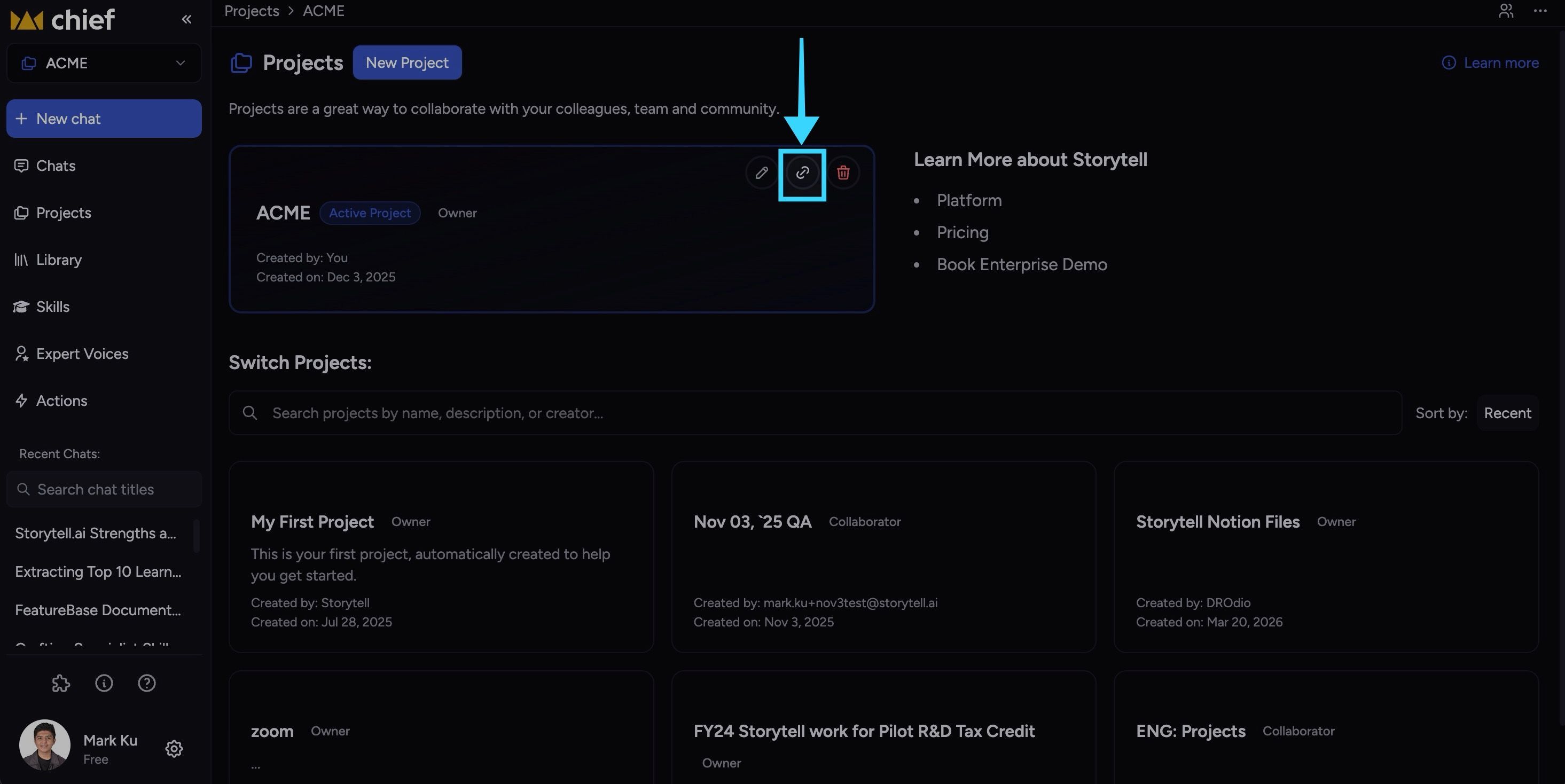Click the info circle icon in sidebar
This screenshot has height=784, width=1565.
(104, 683)
